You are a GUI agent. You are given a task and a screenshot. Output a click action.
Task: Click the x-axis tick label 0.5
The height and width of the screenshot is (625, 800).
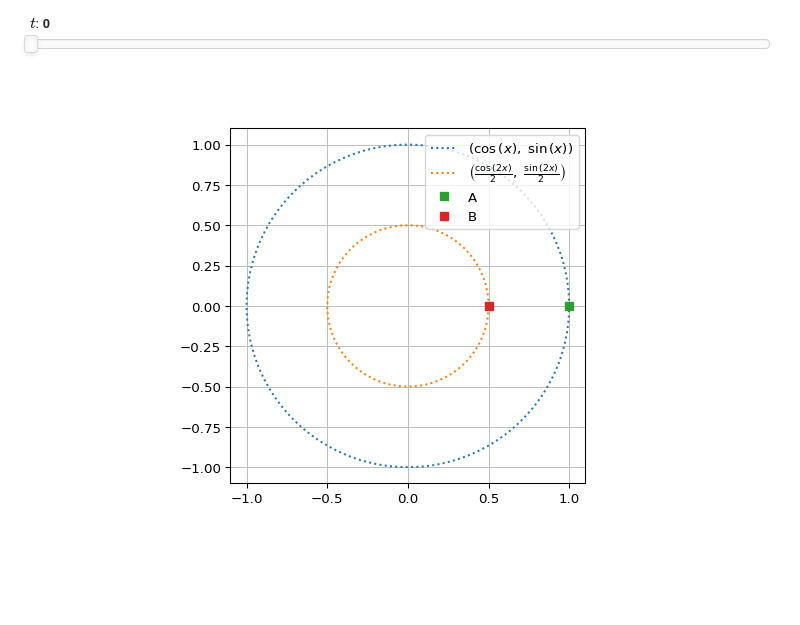[x=489, y=499]
